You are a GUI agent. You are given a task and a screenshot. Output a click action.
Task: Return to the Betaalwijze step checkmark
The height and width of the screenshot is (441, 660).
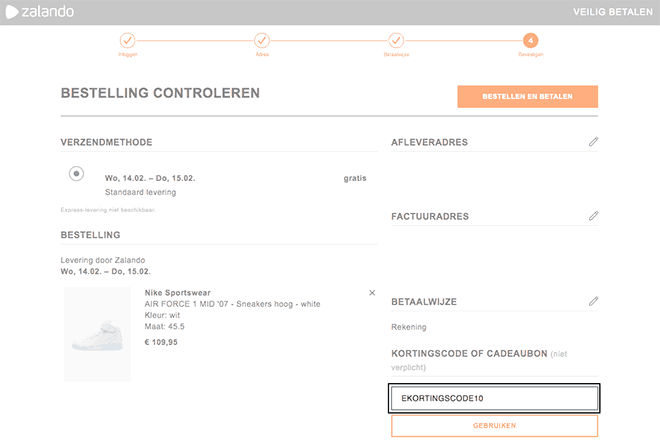(396, 40)
